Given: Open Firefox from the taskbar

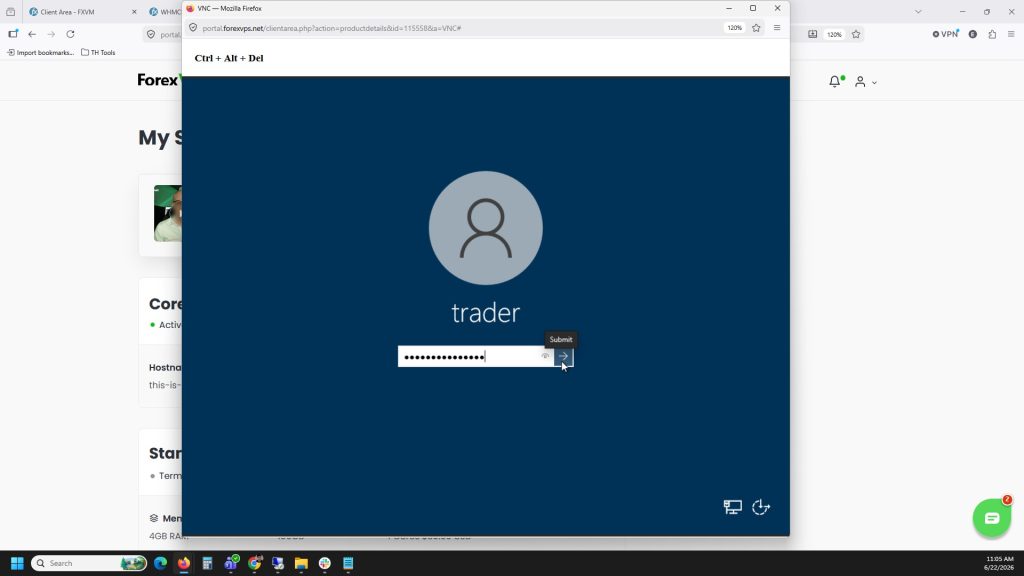Looking at the screenshot, I should point(184,563).
